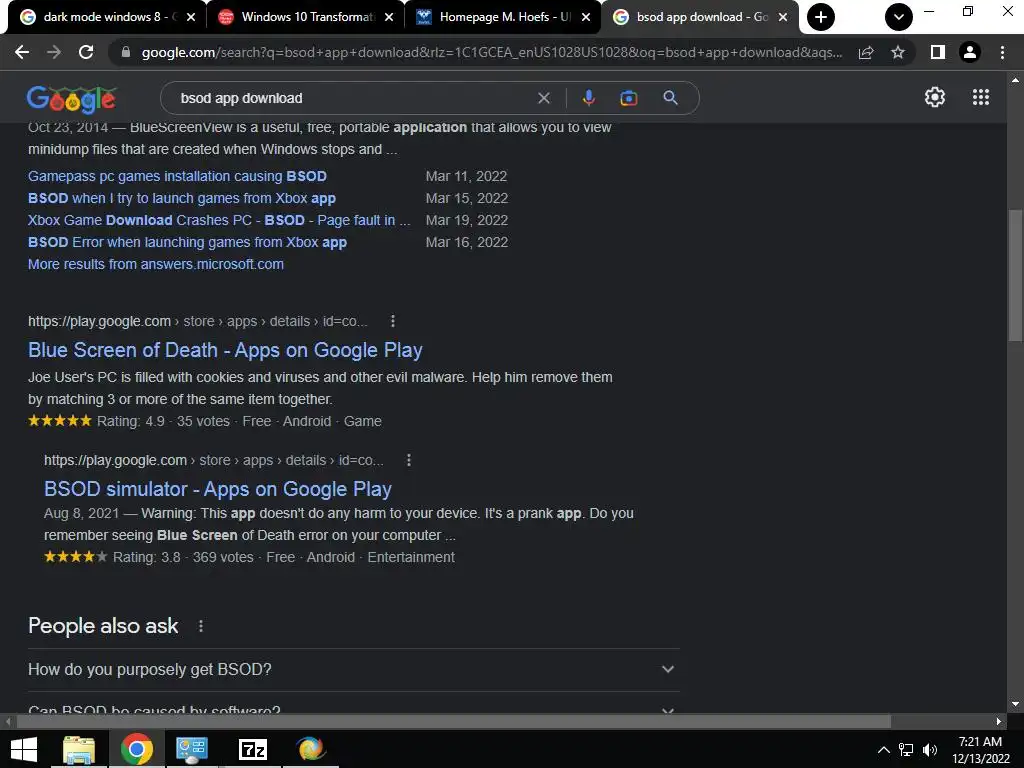The width and height of the screenshot is (1024, 768).
Task: Open Xbox Game Download Crashes PC link
Action: [x=219, y=220]
